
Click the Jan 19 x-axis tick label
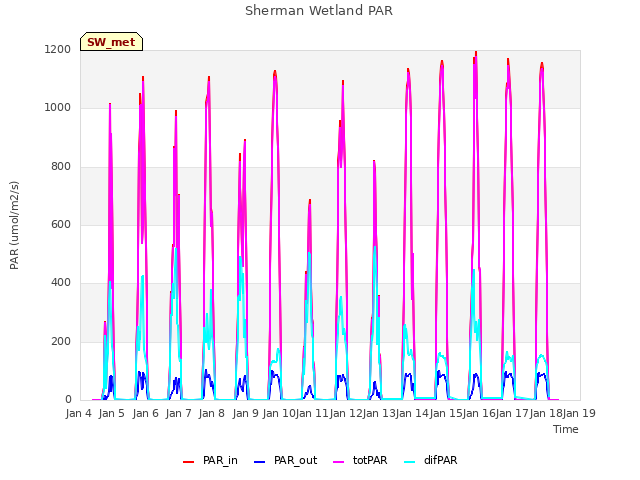coord(579,413)
